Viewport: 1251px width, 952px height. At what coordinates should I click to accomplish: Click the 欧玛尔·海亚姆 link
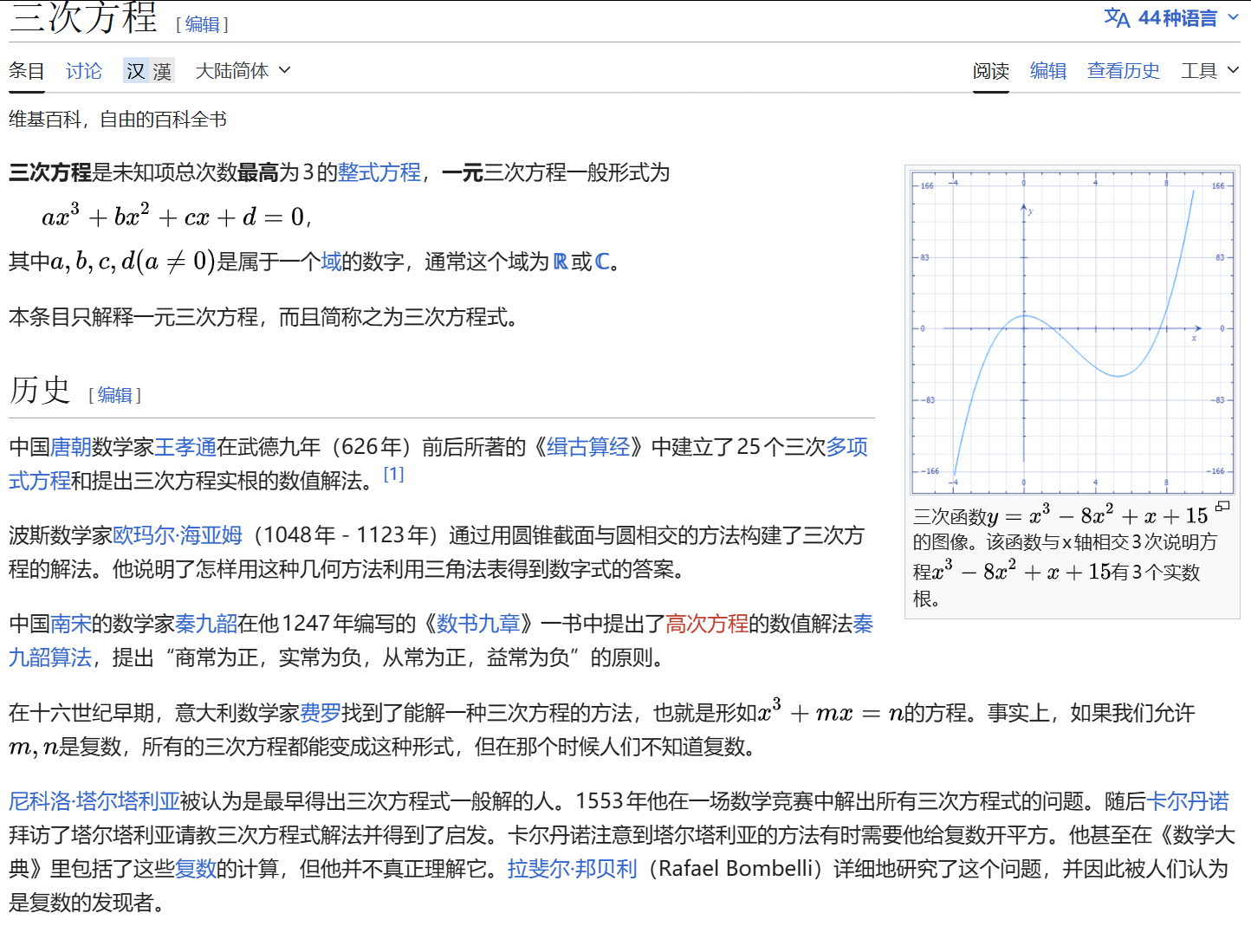coord(176,534)
